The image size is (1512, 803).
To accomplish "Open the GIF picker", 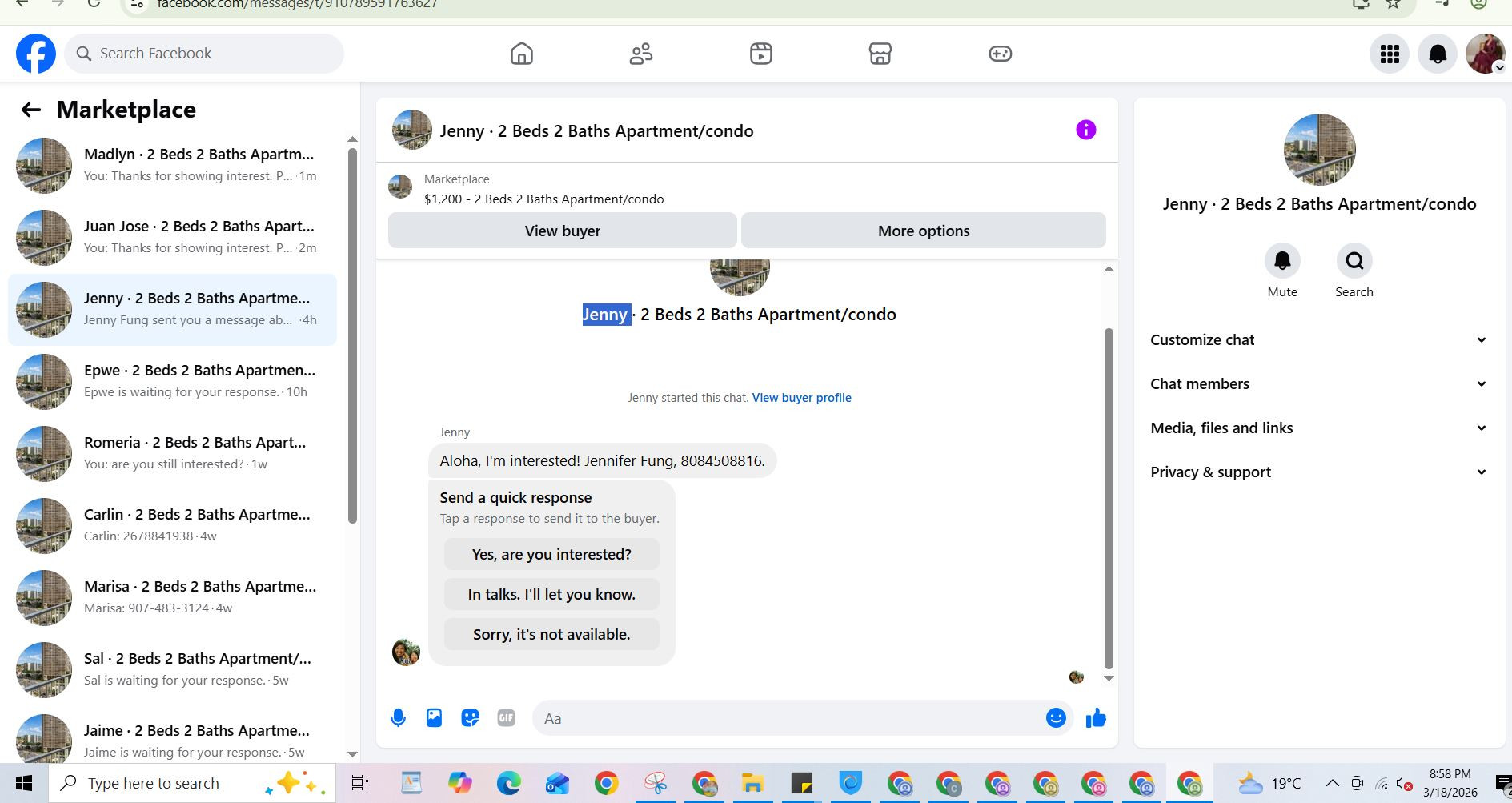I will coord(506,718).
